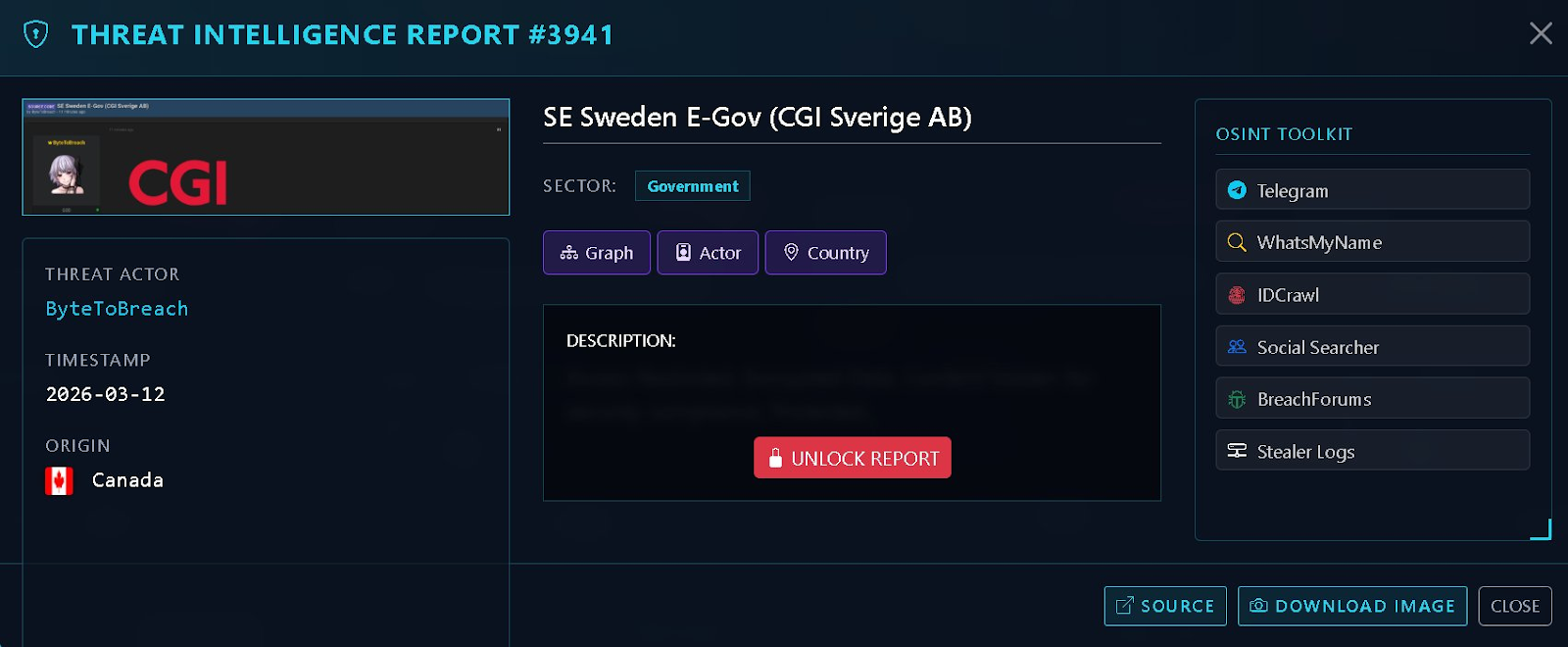Viewport: 1568px width, 647px height.
Task: Click the Canada flag under Origin
Action: [x=59, y=479]
